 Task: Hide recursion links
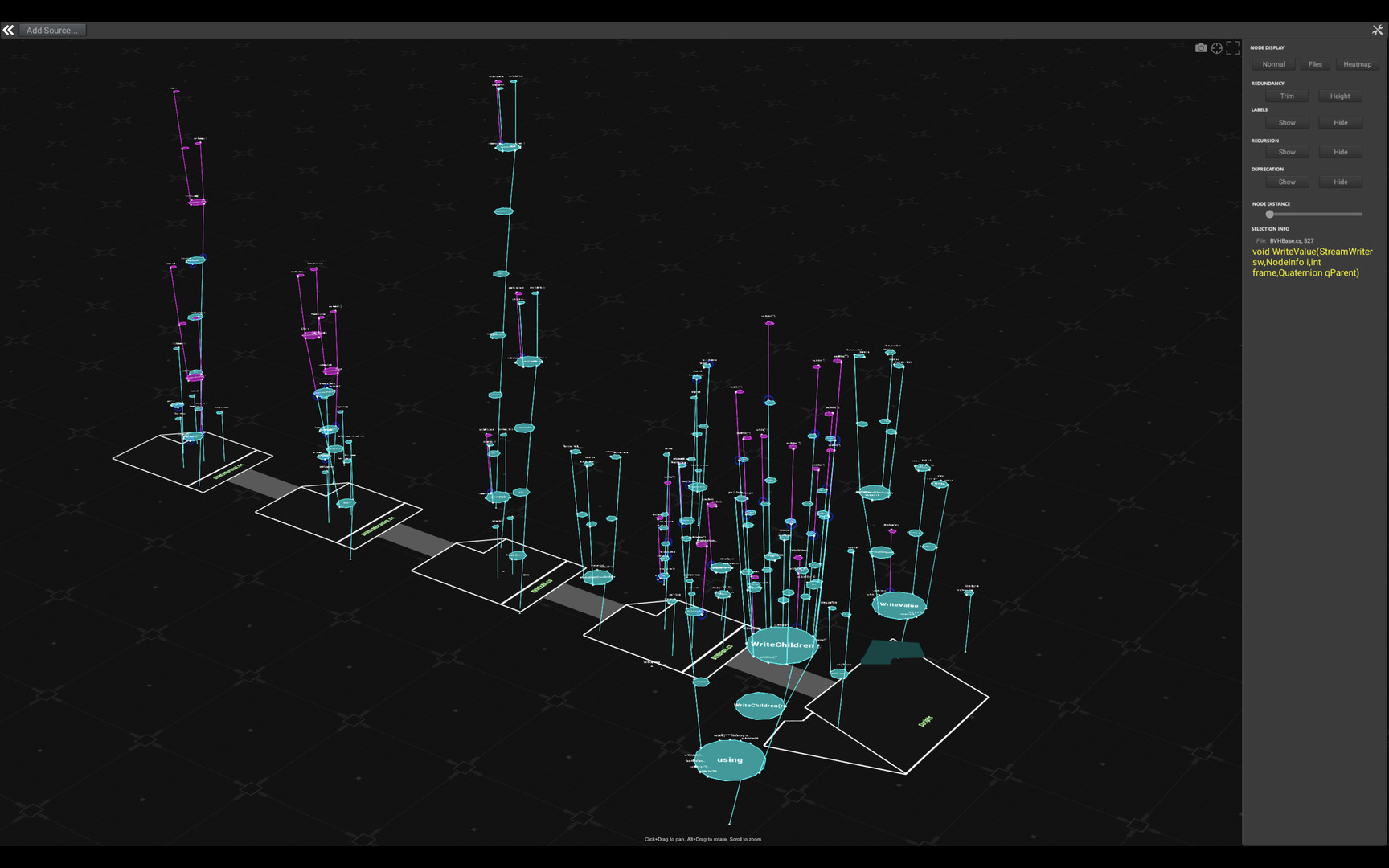click(1340, 152)
